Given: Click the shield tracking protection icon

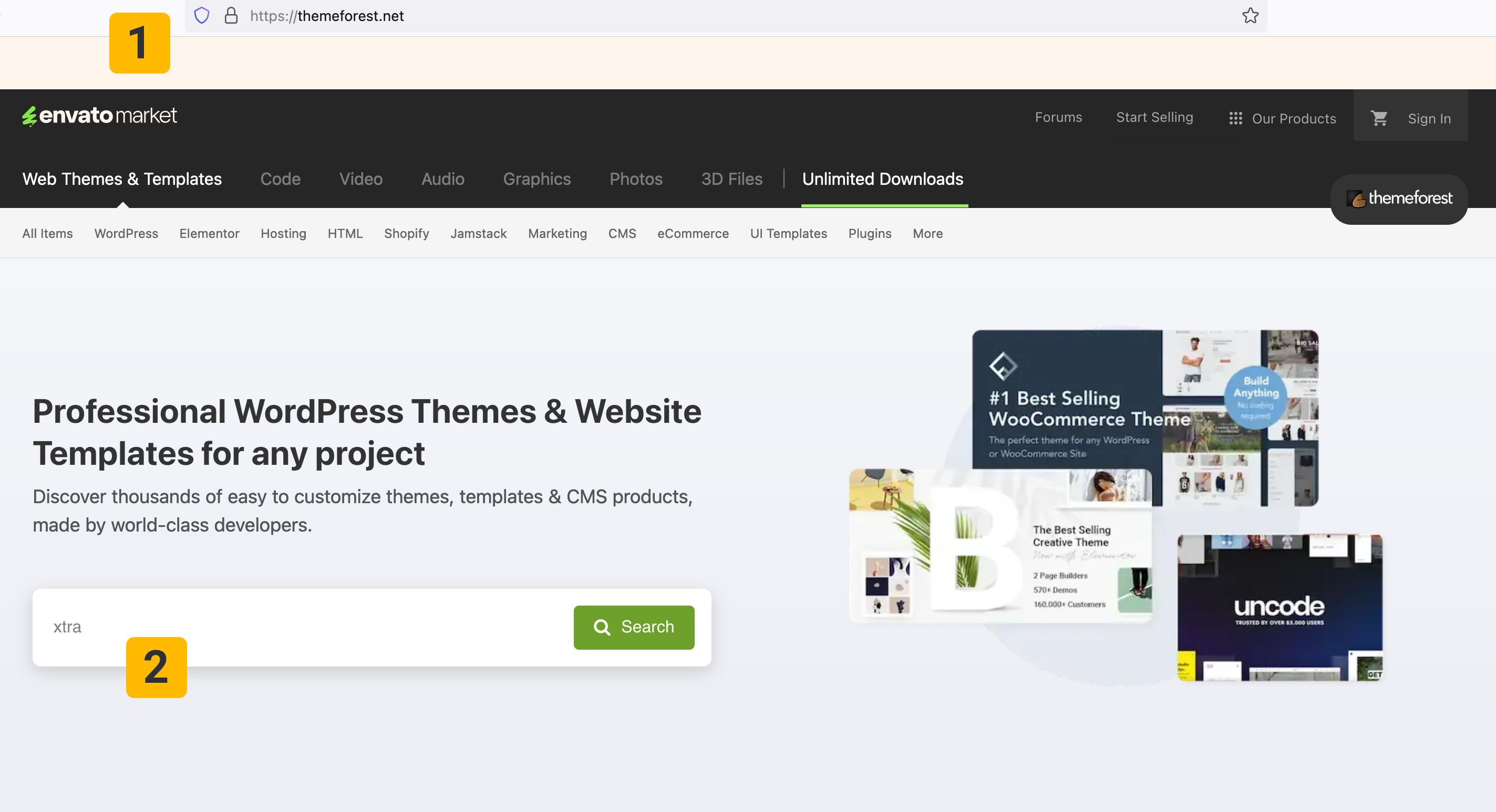Looking at the screenshot, I should [x=202, y=16].
